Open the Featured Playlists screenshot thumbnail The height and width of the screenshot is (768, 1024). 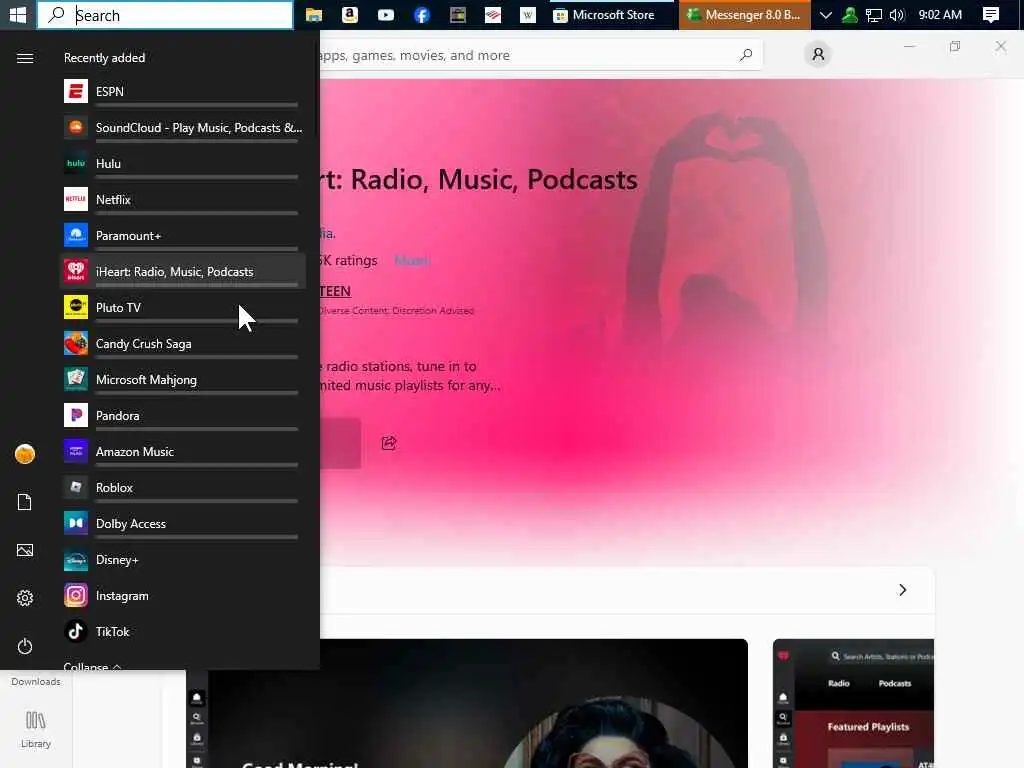tap(854, 703)
